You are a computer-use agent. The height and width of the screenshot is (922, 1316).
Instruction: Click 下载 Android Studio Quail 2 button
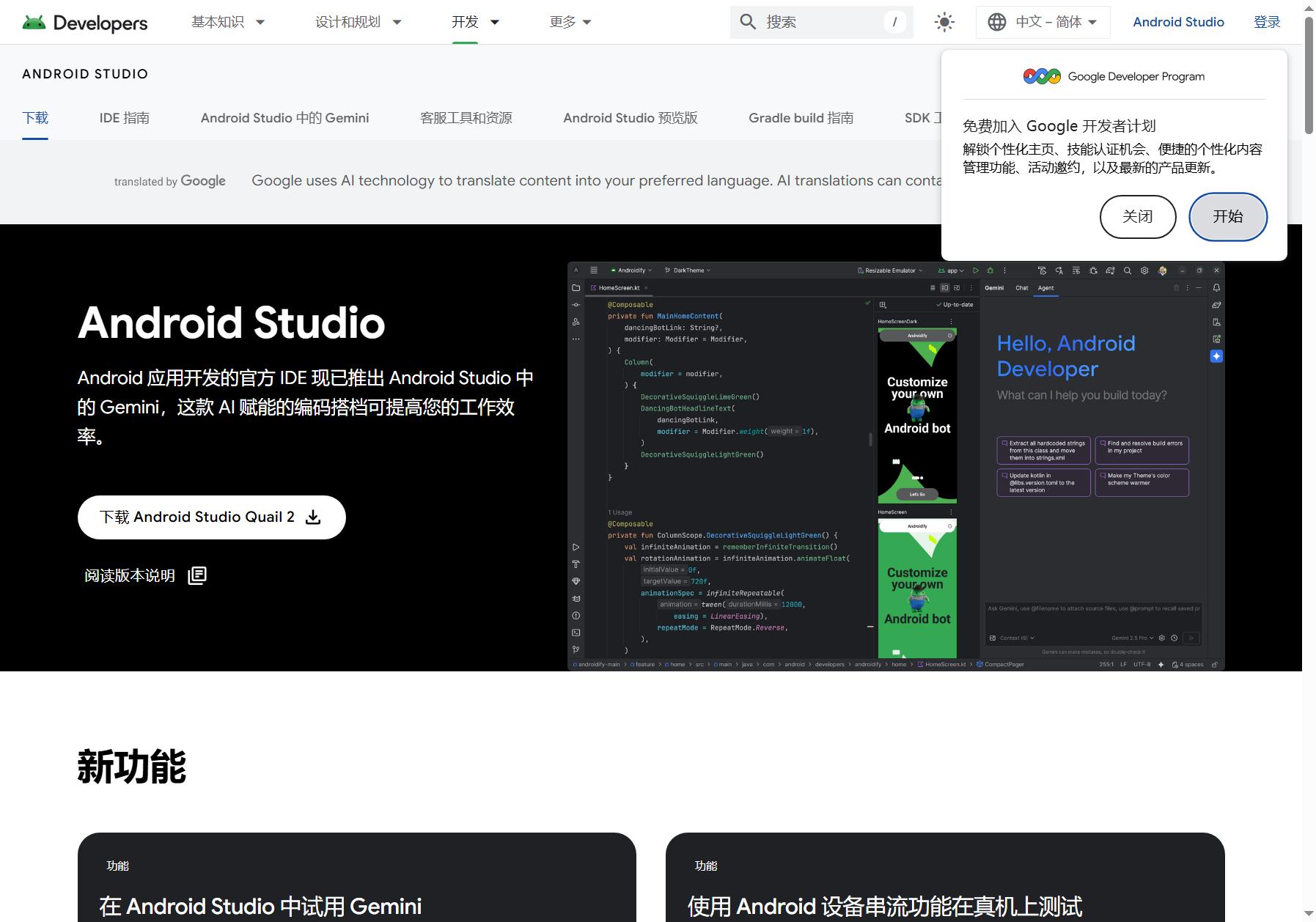click(212, 517)
